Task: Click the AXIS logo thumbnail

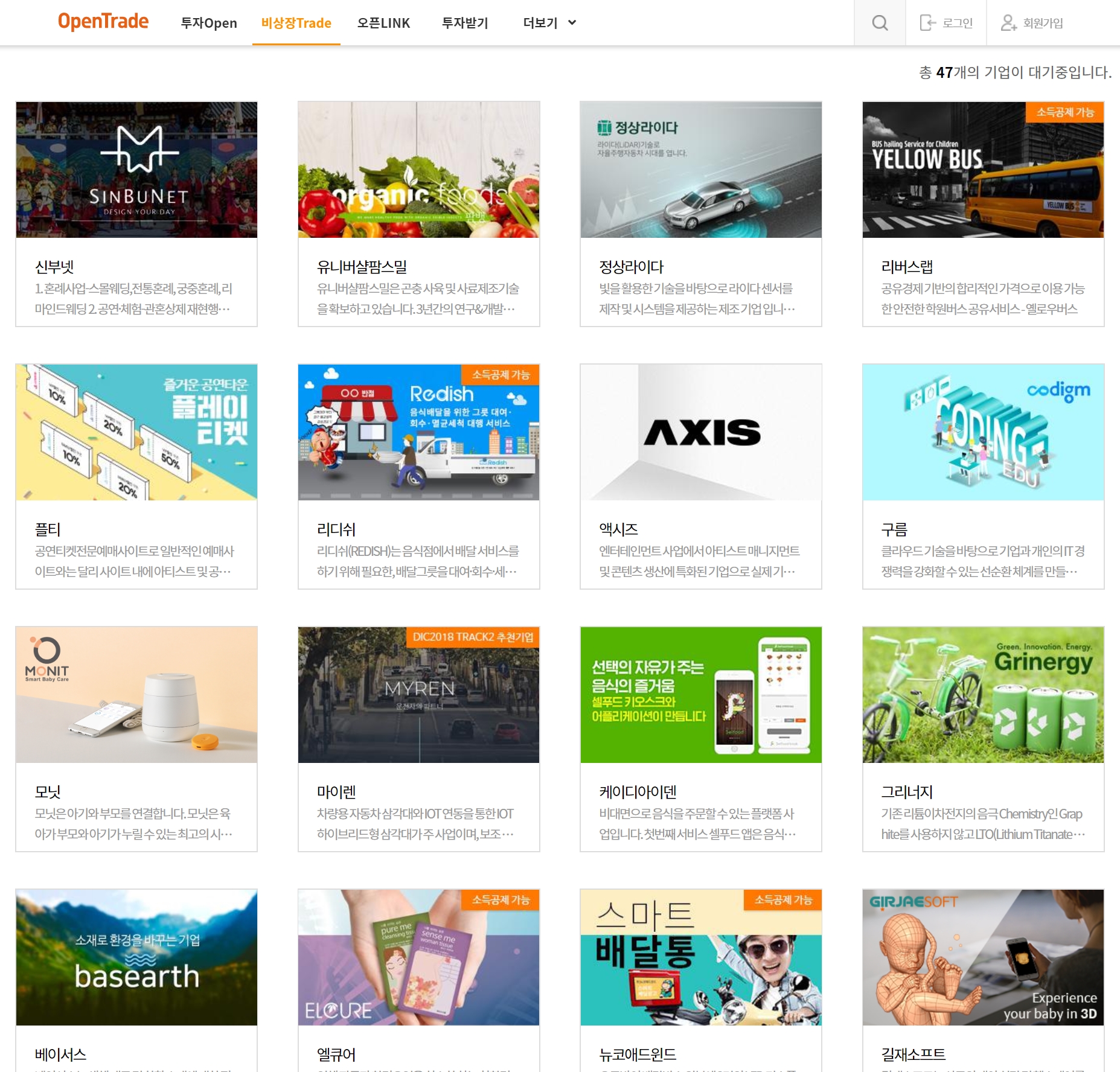Action: click(700, 432)
